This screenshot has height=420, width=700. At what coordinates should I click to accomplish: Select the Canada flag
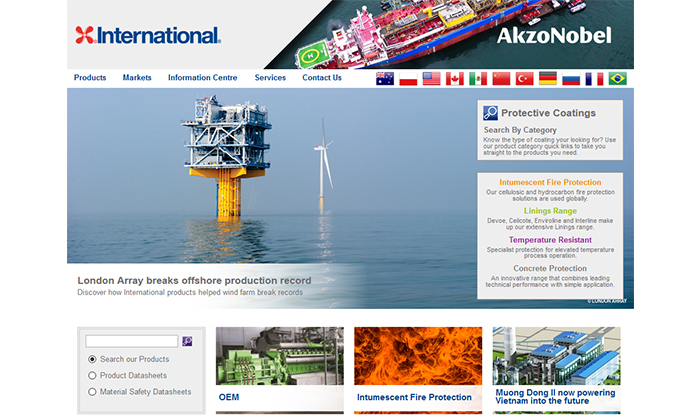[454, 79]
